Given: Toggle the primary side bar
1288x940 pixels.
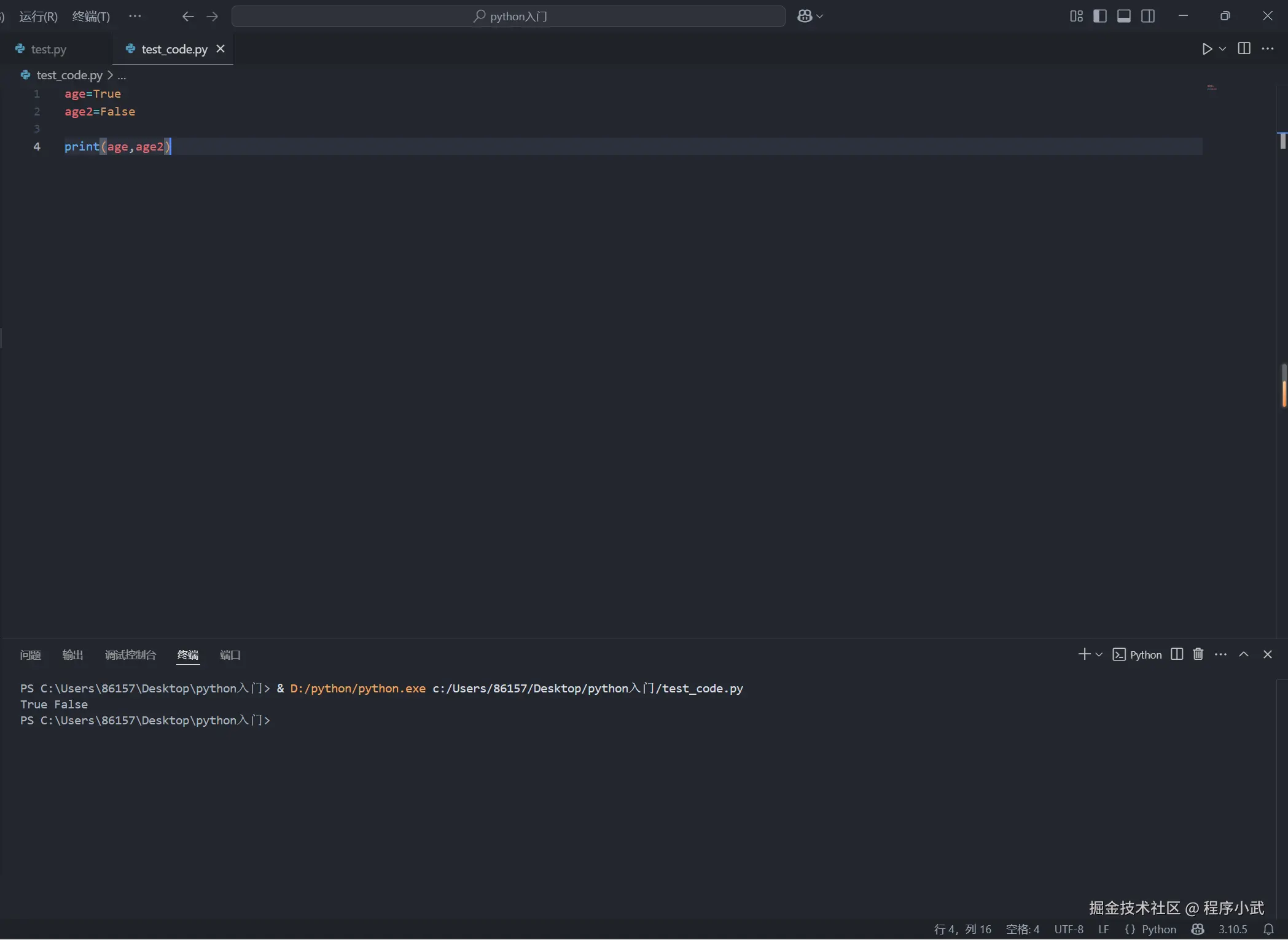Looking at the screenshot, I should [x=1100, y=16].
